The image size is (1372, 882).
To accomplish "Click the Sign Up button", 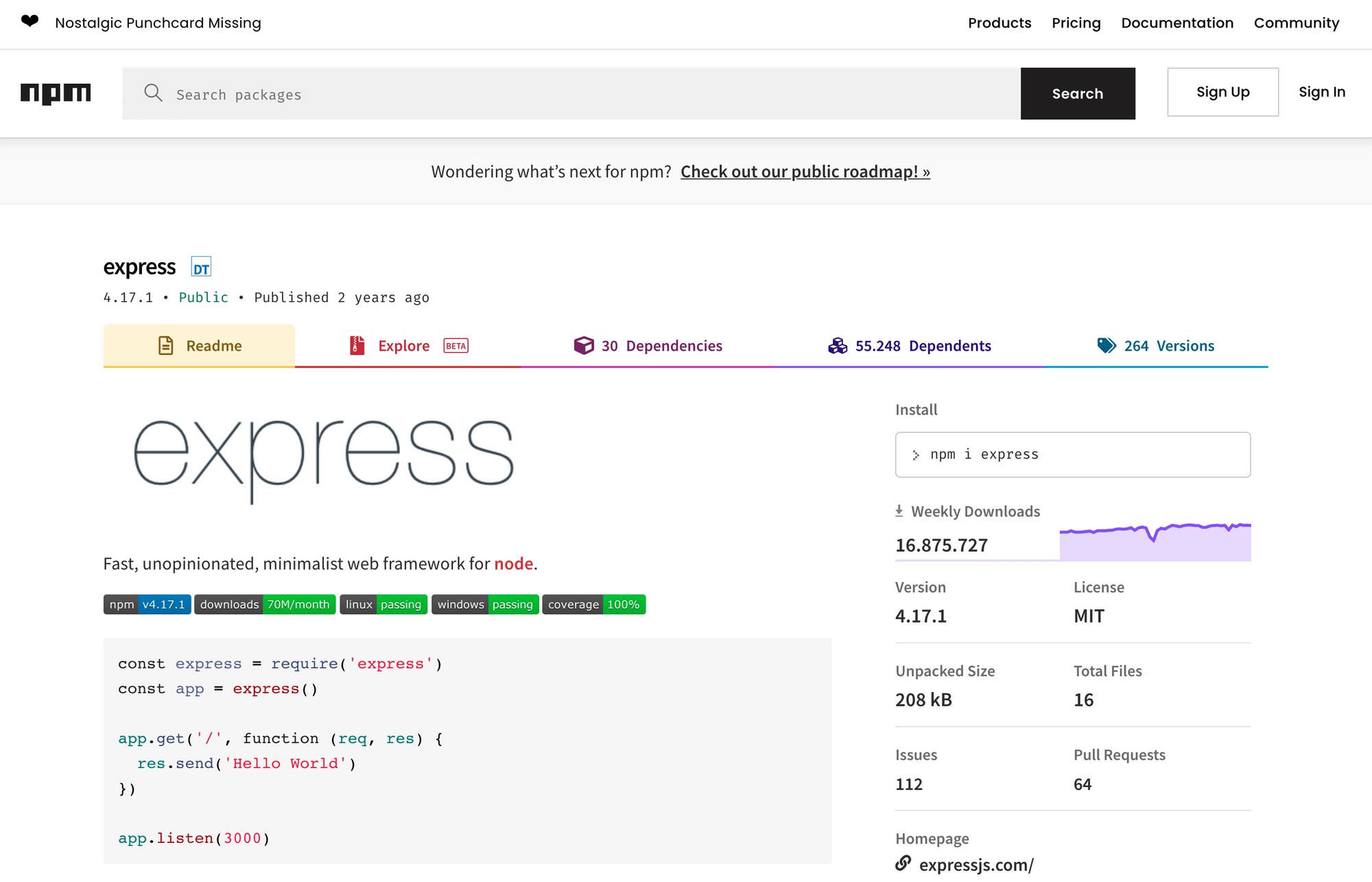I will pos(1222,92).
